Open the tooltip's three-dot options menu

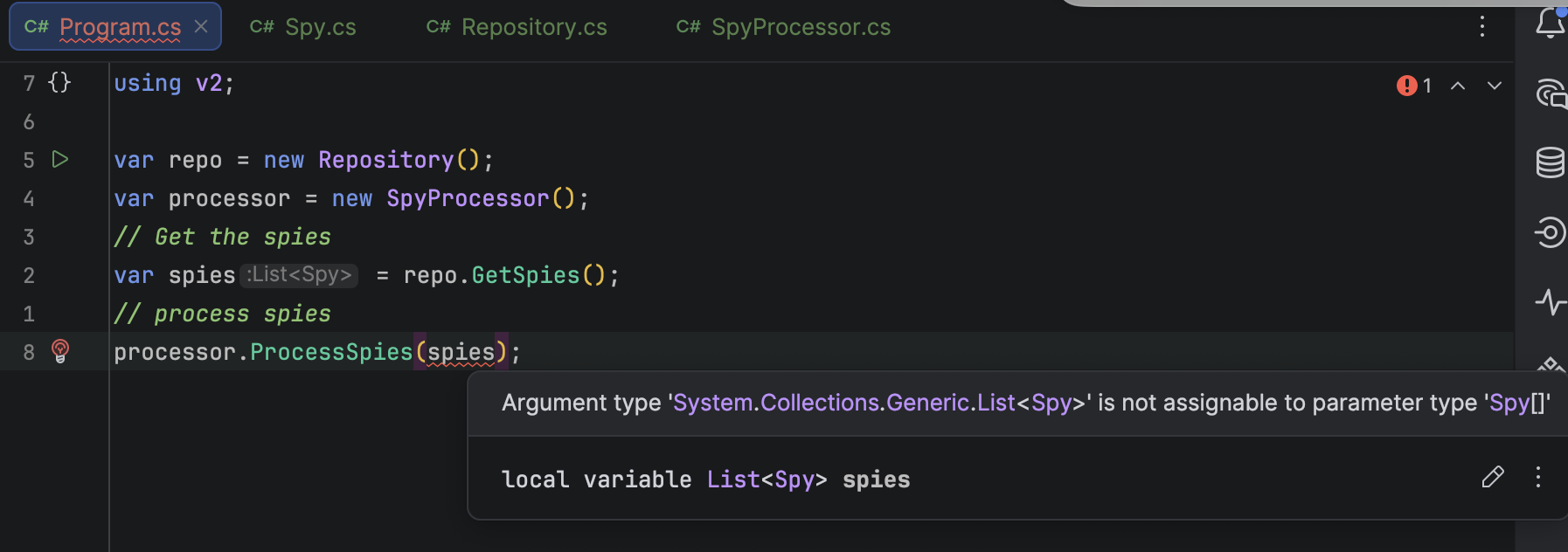pos(1538,477)
